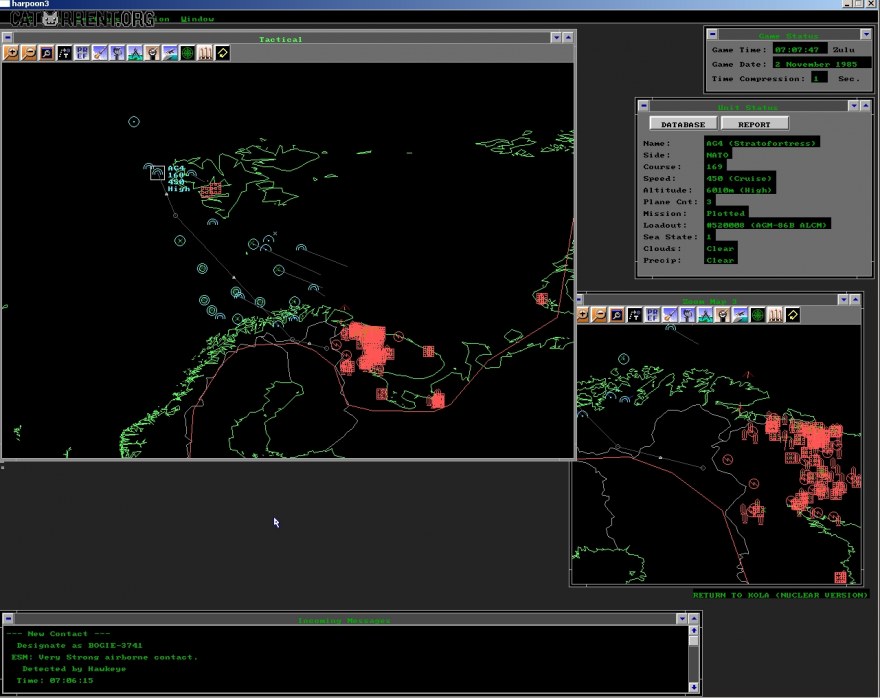Screen dimensions: 880x698
Task: Click 'Detected by Hawkeye' message line
Action: 74,669
